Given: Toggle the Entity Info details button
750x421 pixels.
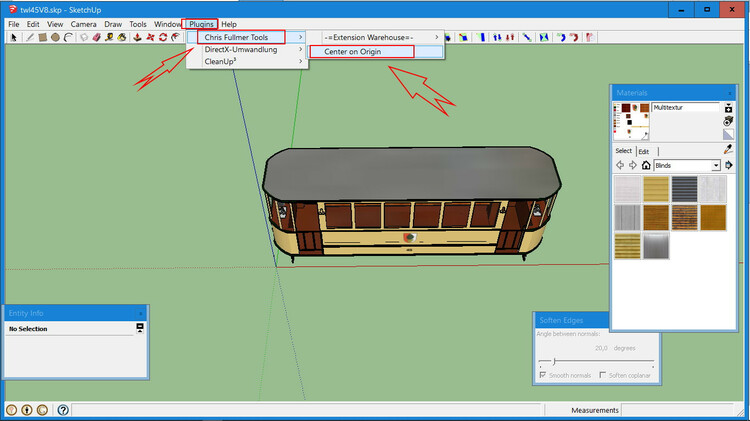Looking at the screenshot, I should pos(140,328).
